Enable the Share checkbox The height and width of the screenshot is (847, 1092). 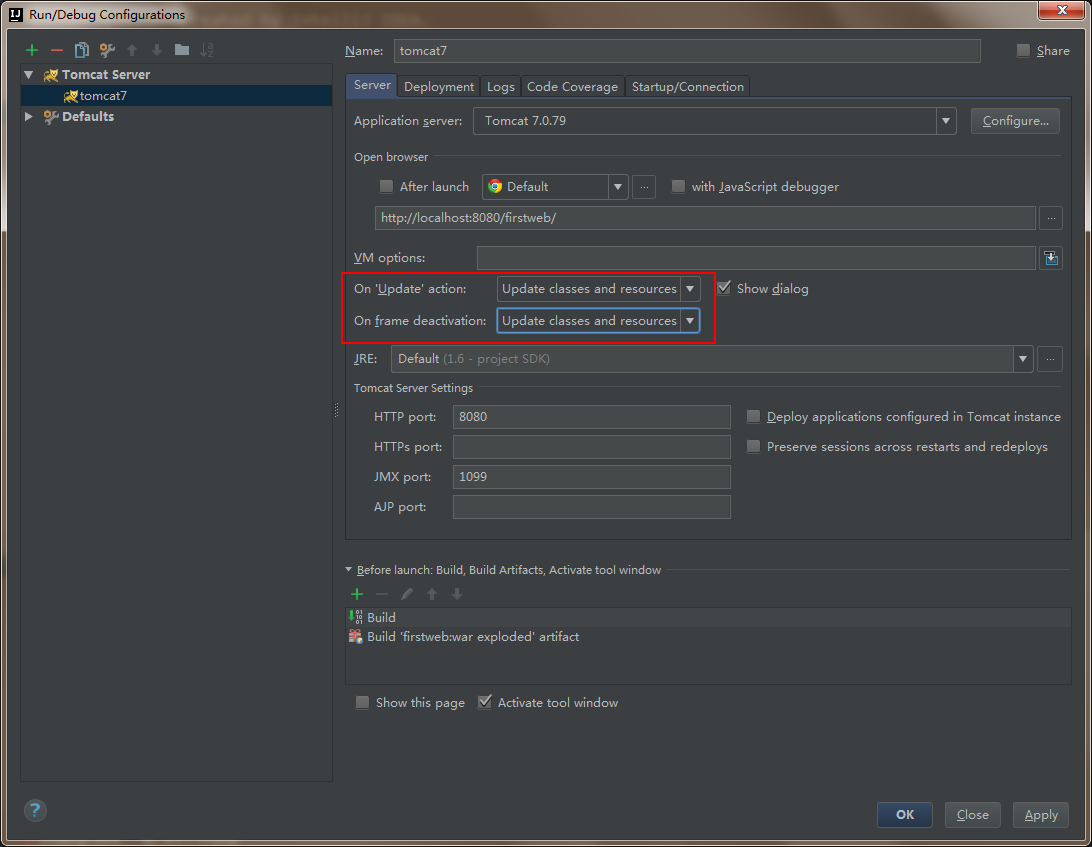coord(1023,51)
